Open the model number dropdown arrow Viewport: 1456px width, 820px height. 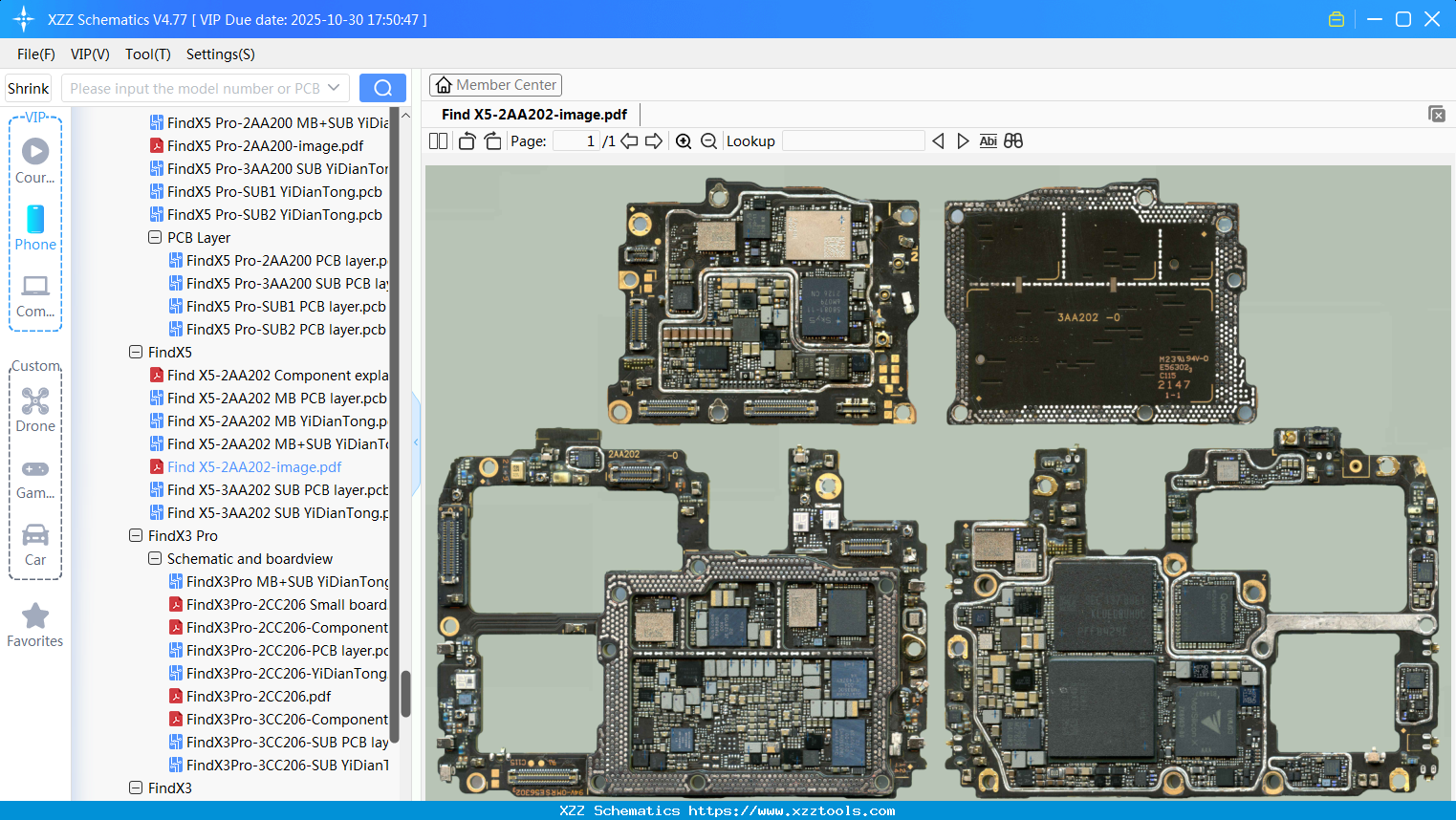(334, 88)
